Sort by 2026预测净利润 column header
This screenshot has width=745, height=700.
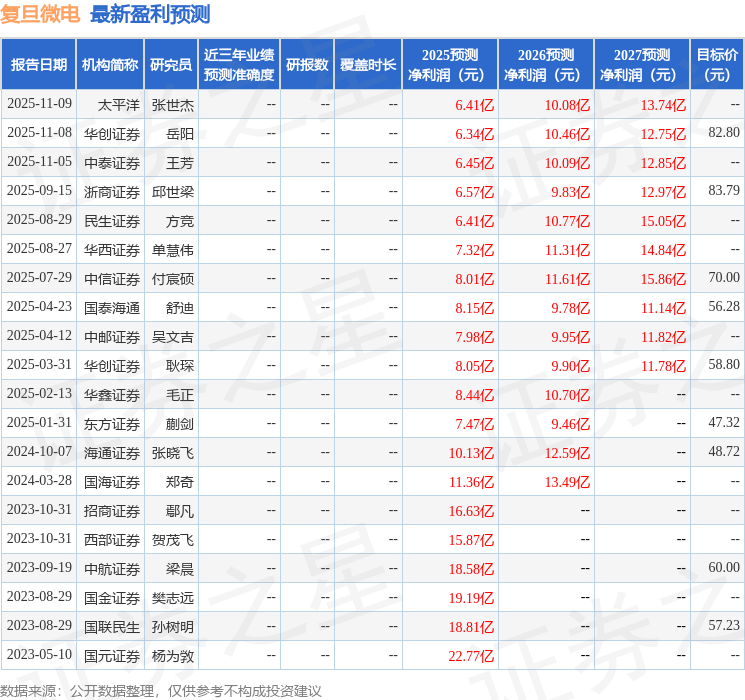pyautogui.click(x=546, y=65)
